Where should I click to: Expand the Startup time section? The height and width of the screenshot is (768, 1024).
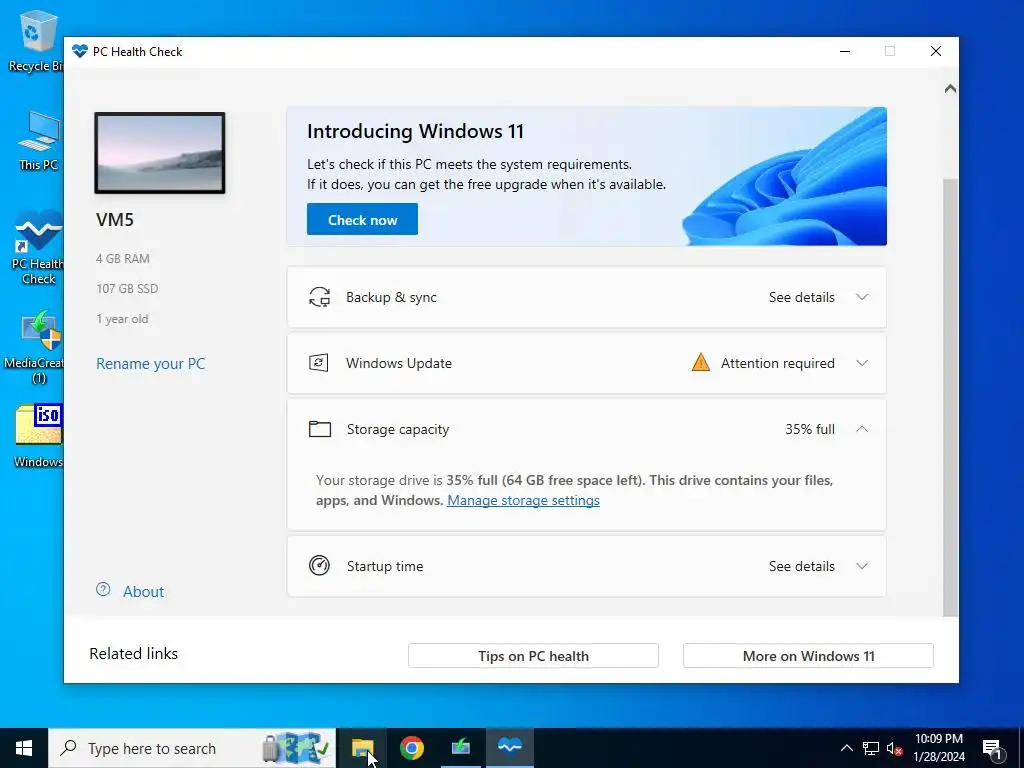[862, 566]
